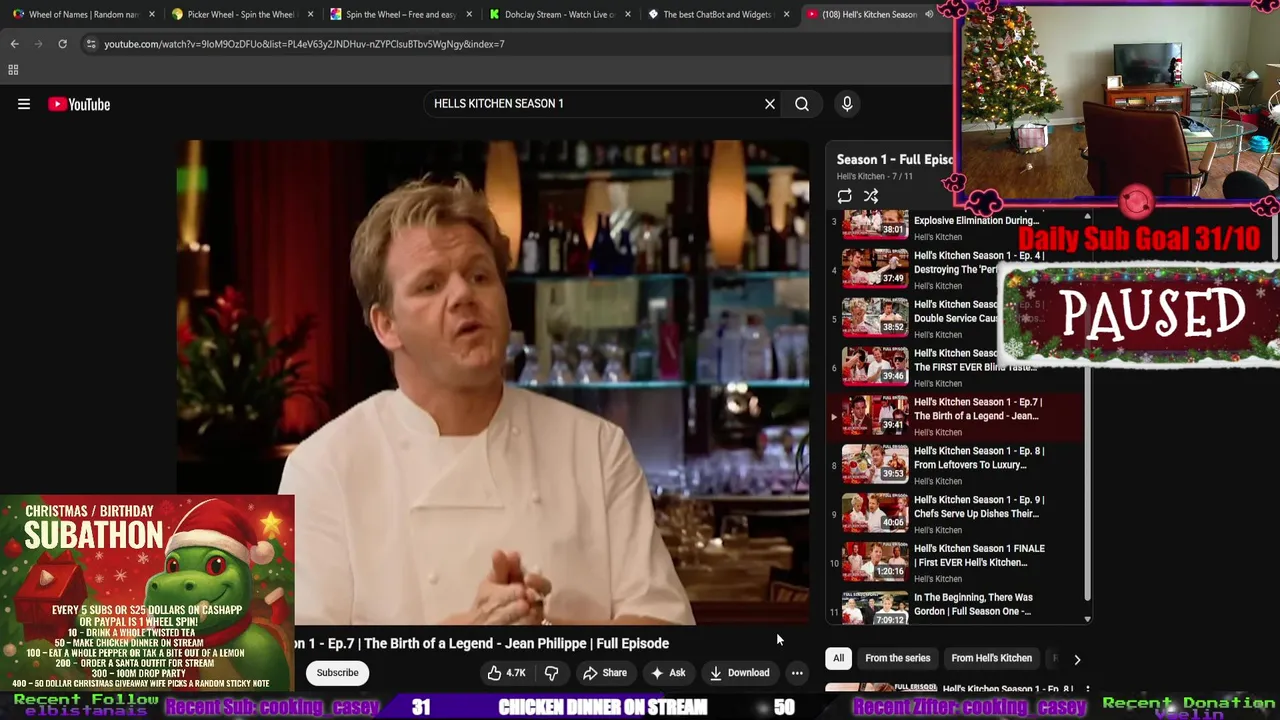Close the Spin the Wheel tab
Screen dimensions: 1280x720
coord(469,15)
